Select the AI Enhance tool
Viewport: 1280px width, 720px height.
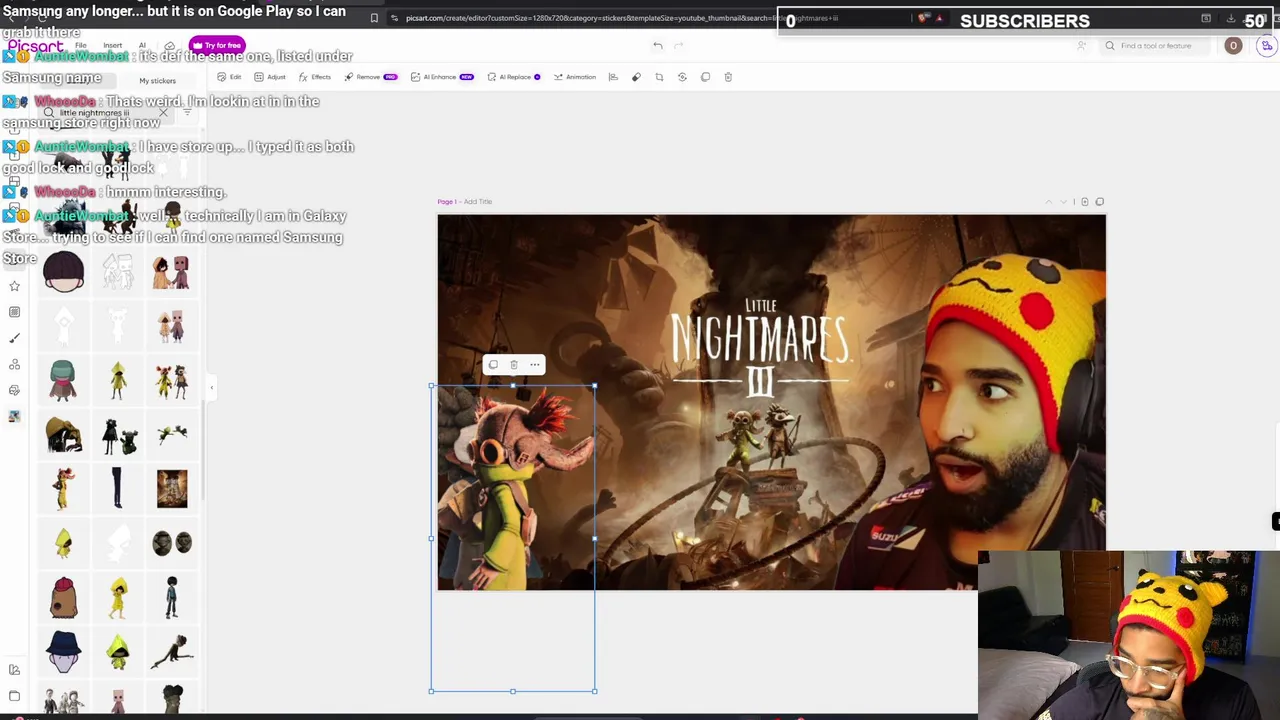point(442,77)
